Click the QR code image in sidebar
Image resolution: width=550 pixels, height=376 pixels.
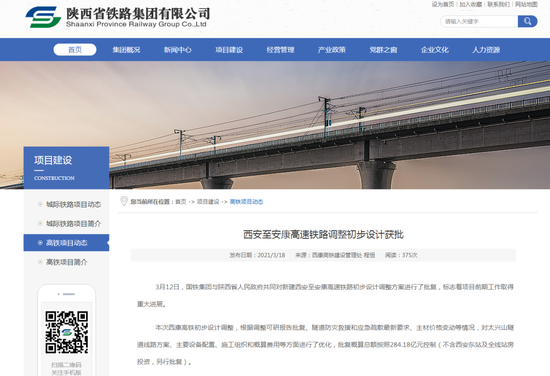[x=67, y=332]
